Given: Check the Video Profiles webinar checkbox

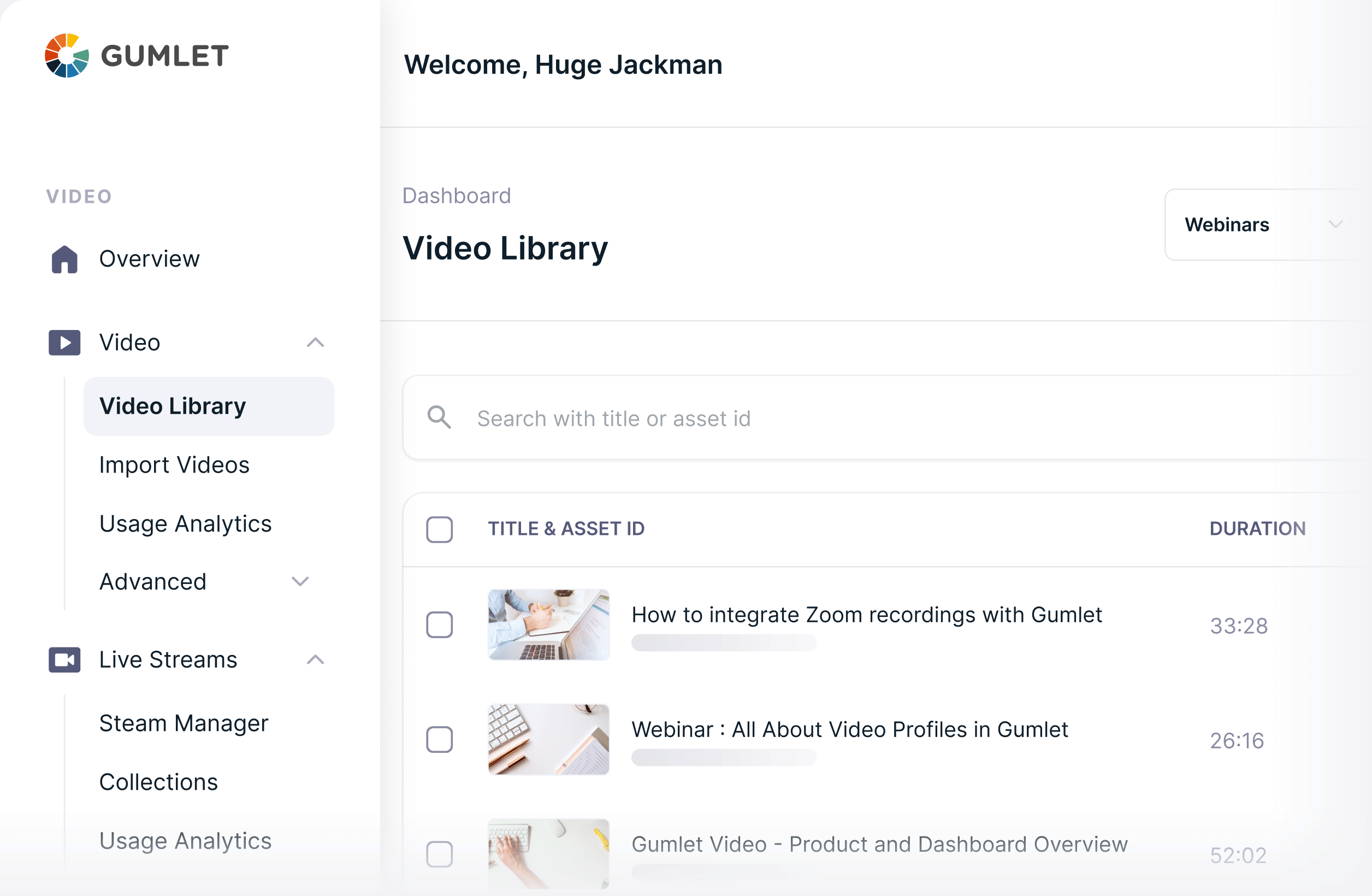Looking at the screenshot, I should pyautogui.click(x=439, y=739).
